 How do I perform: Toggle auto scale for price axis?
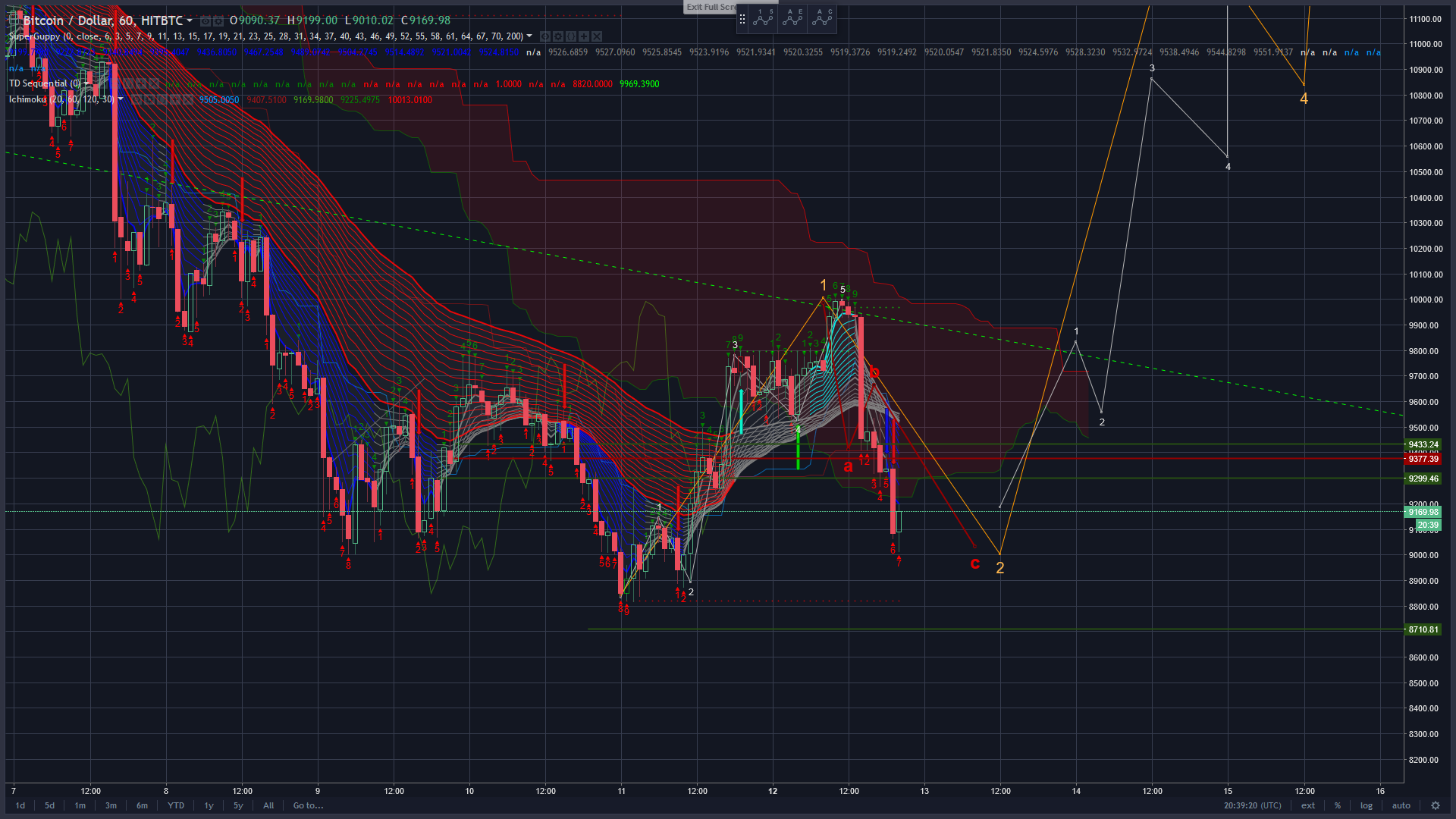tap(1401, 805)
